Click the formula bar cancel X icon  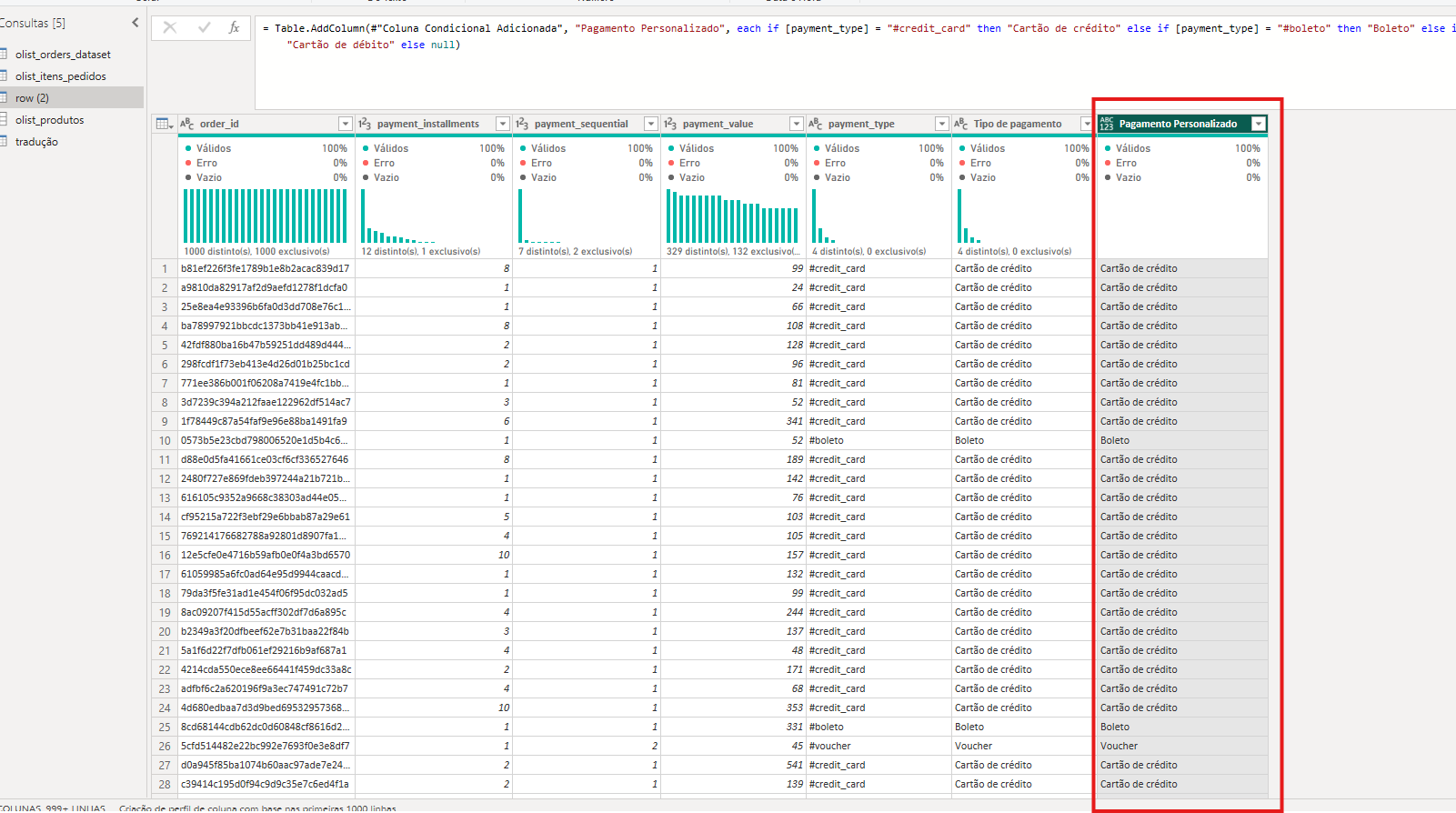pos(169,27)
